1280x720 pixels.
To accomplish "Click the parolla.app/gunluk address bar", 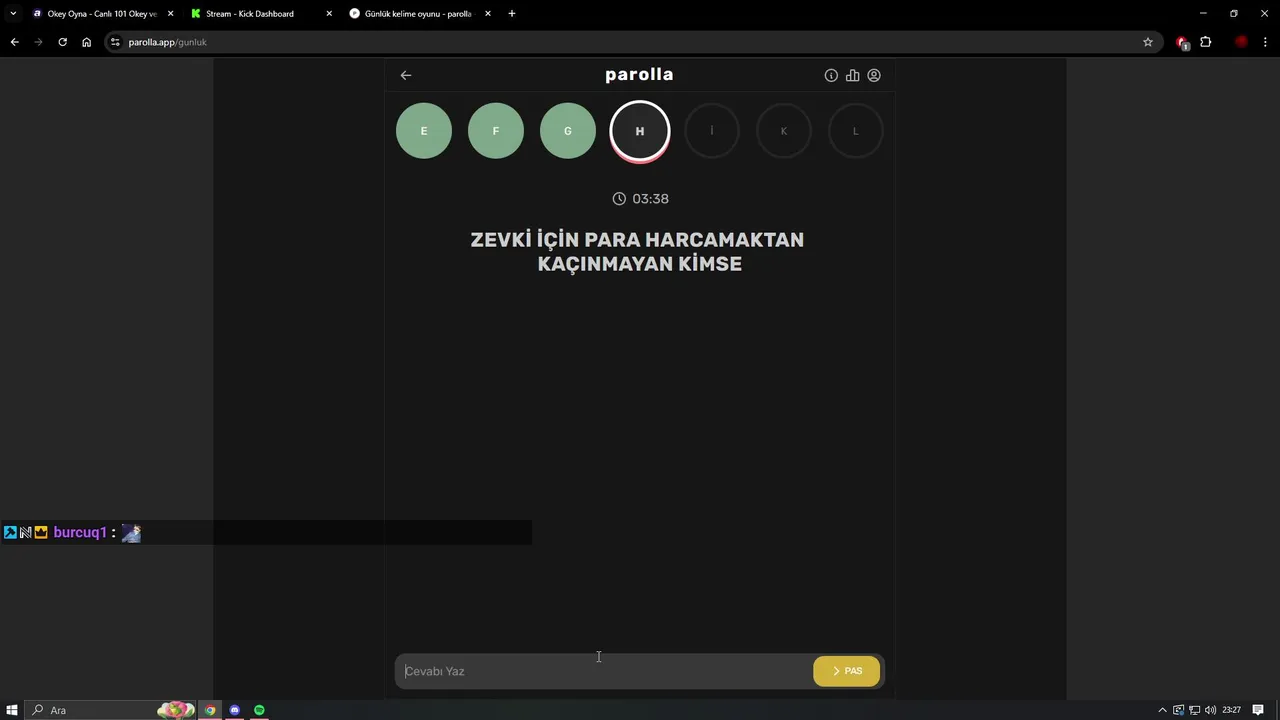I will coord(632,42).
